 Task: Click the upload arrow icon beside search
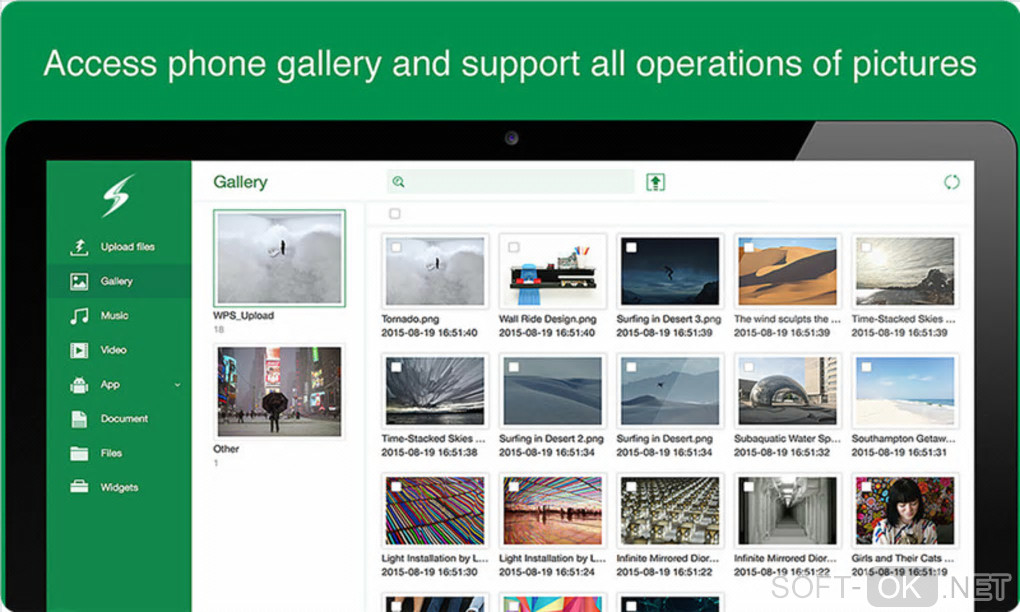(655, 182)
